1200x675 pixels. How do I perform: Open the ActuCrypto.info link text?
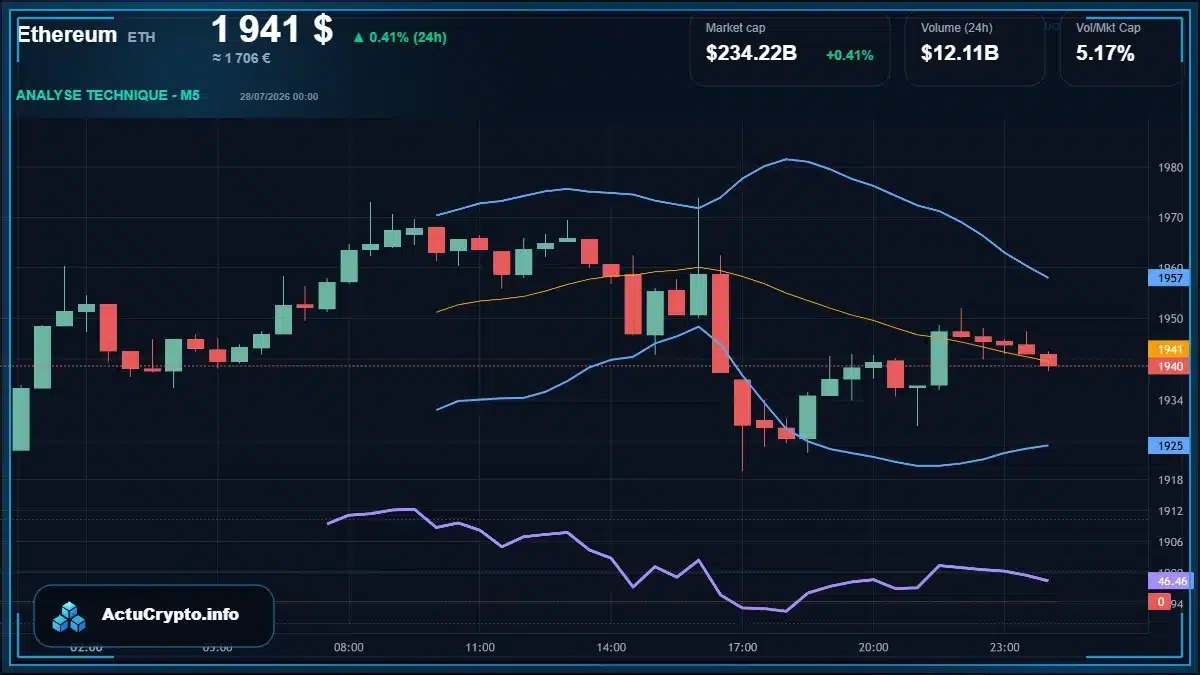coord(171,615)
